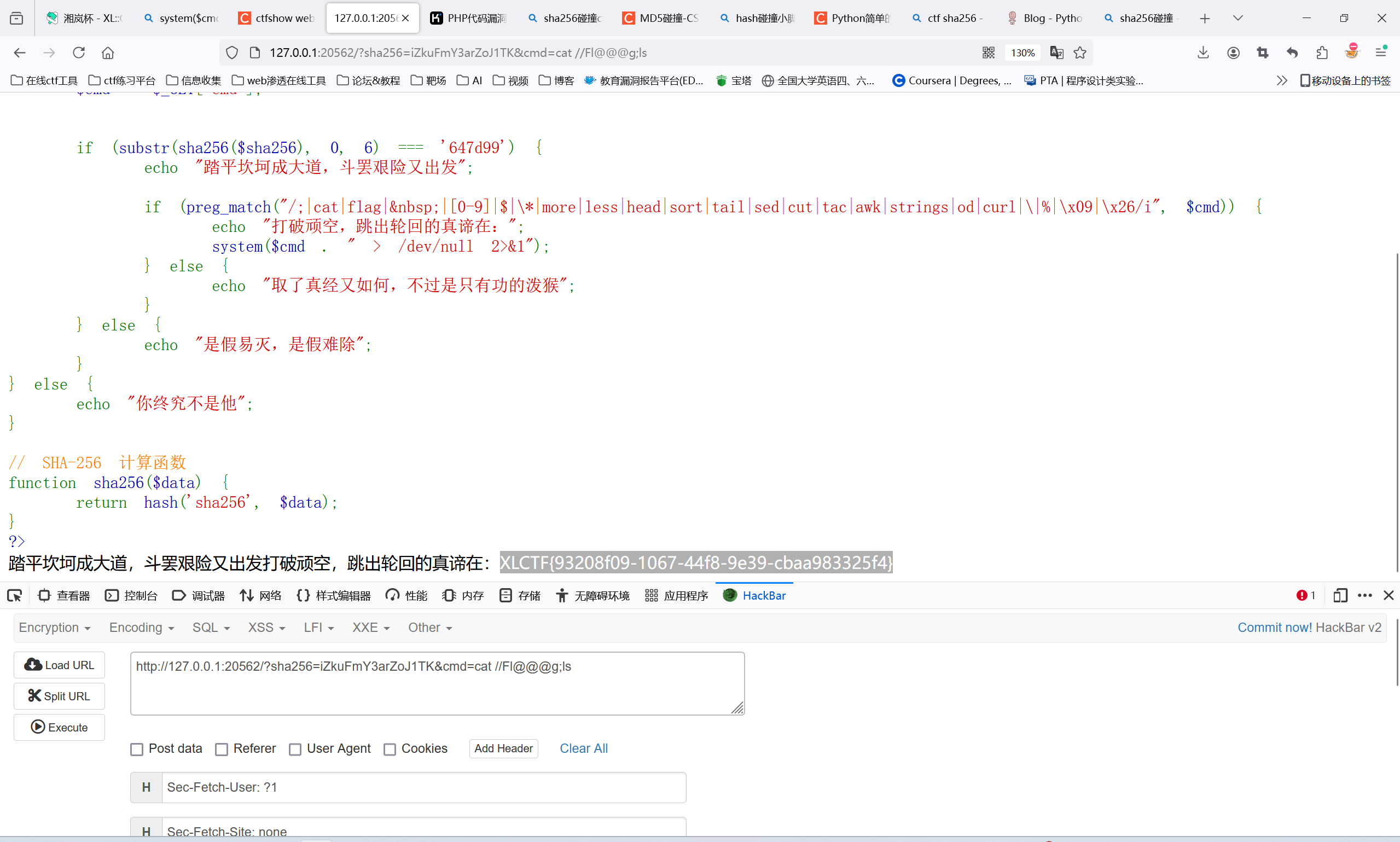Click the browser reload page icon

(79, 53)
